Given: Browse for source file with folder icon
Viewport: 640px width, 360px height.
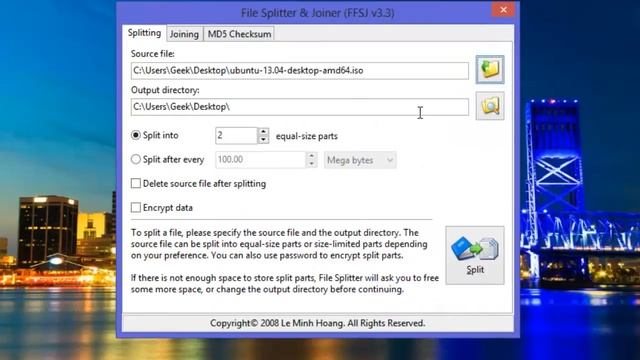Looking at the screenshot, I should pyautogui.click(x=490, y=69).
